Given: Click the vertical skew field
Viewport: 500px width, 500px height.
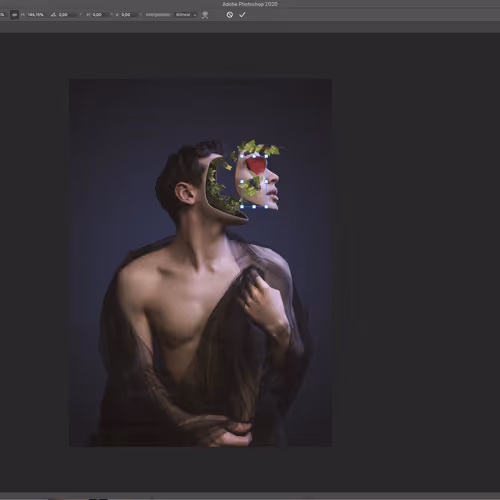Looking at the screenshot, I should click(129, 15).
